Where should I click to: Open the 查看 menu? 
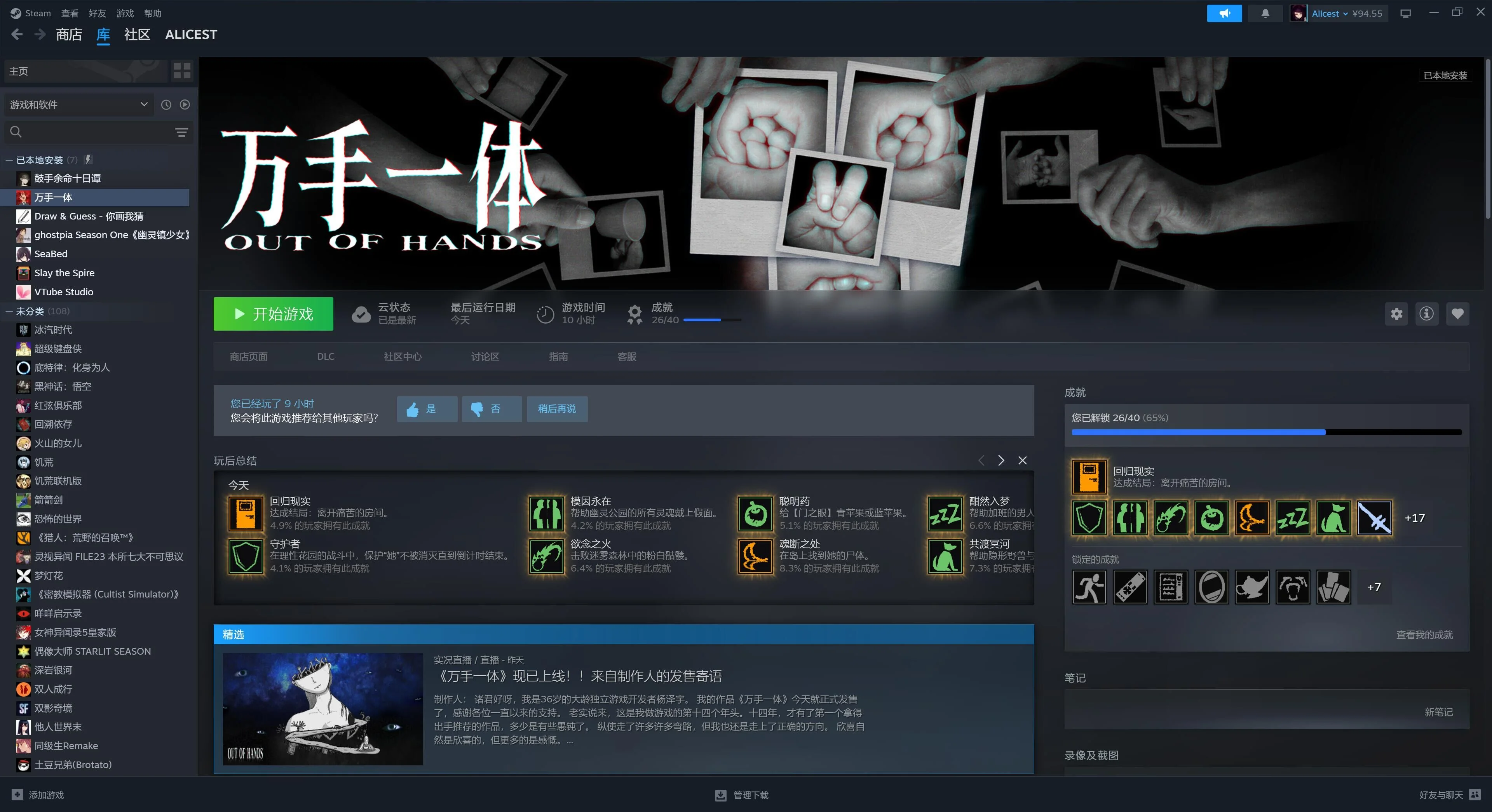click(x=70, y=13)
